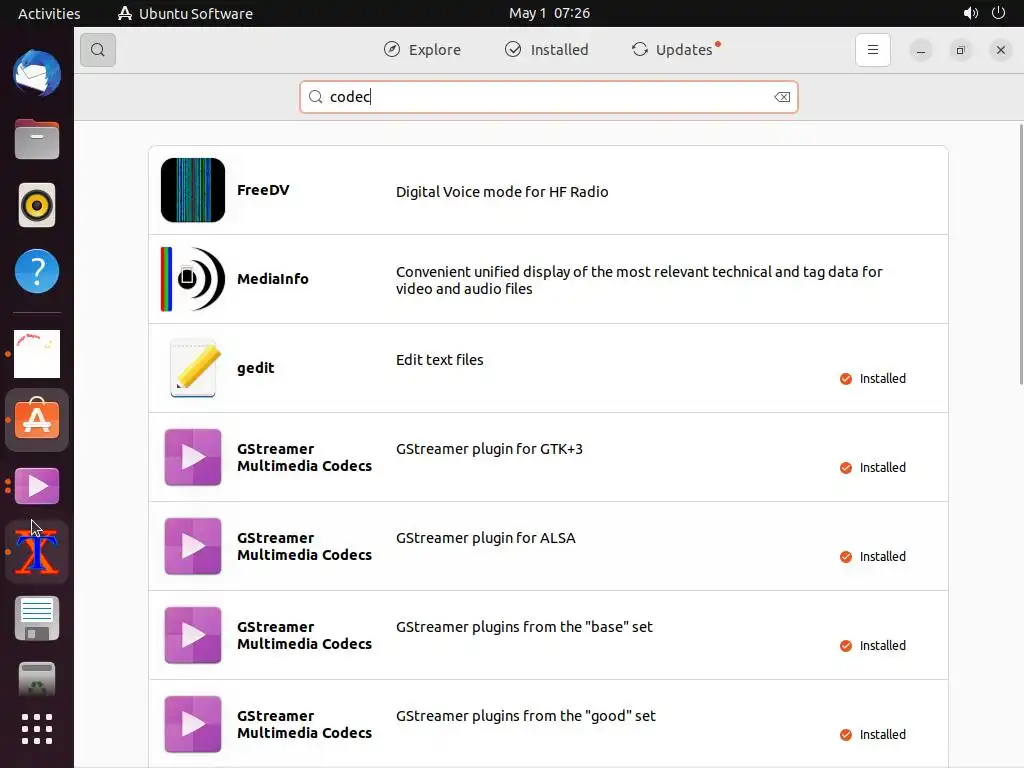1024x768 pixels.
Task: Click Installed badge on ALSA plugin row
Action: (x=872, y=556)
